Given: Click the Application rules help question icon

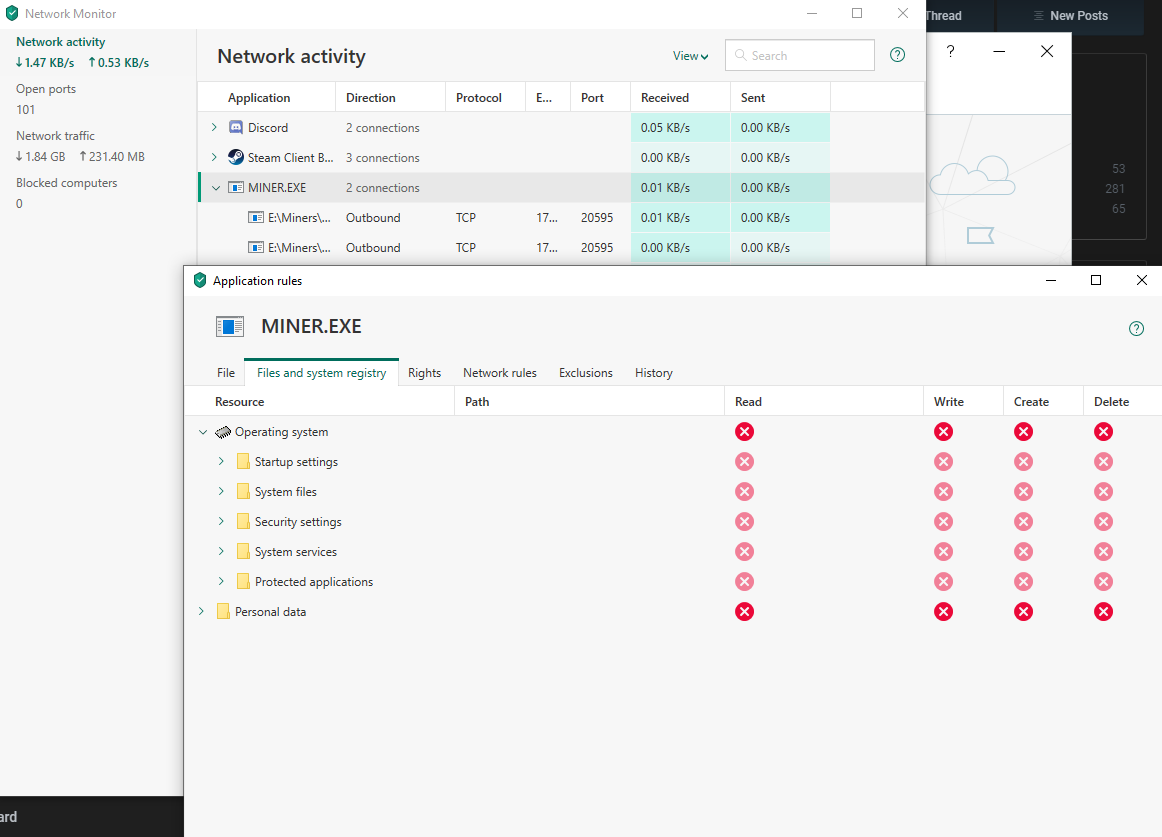Looking at the screenshot, I should pos(1136,328).
